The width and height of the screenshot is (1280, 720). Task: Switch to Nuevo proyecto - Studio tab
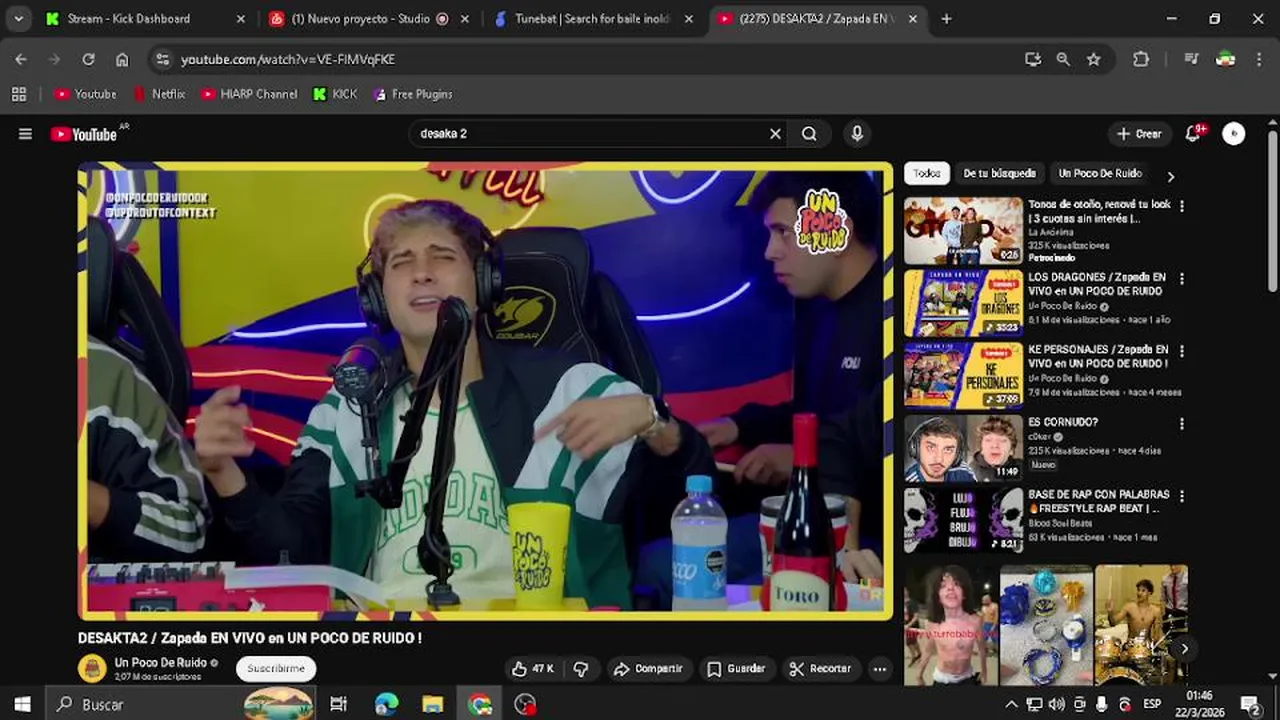tap(360, 19)
